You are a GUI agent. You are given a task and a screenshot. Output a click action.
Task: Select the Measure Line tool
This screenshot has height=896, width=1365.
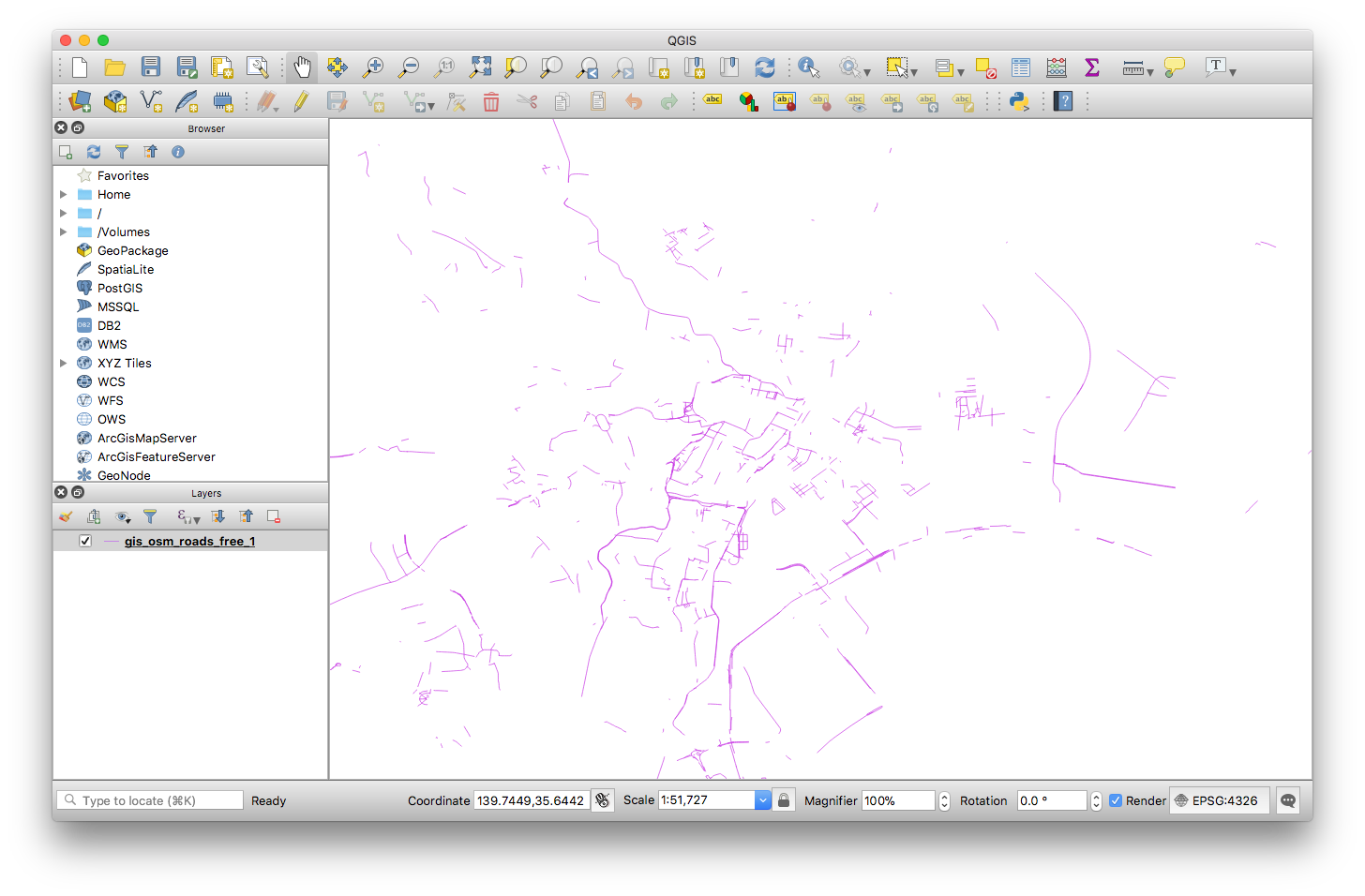click(x=1131, y=67)
